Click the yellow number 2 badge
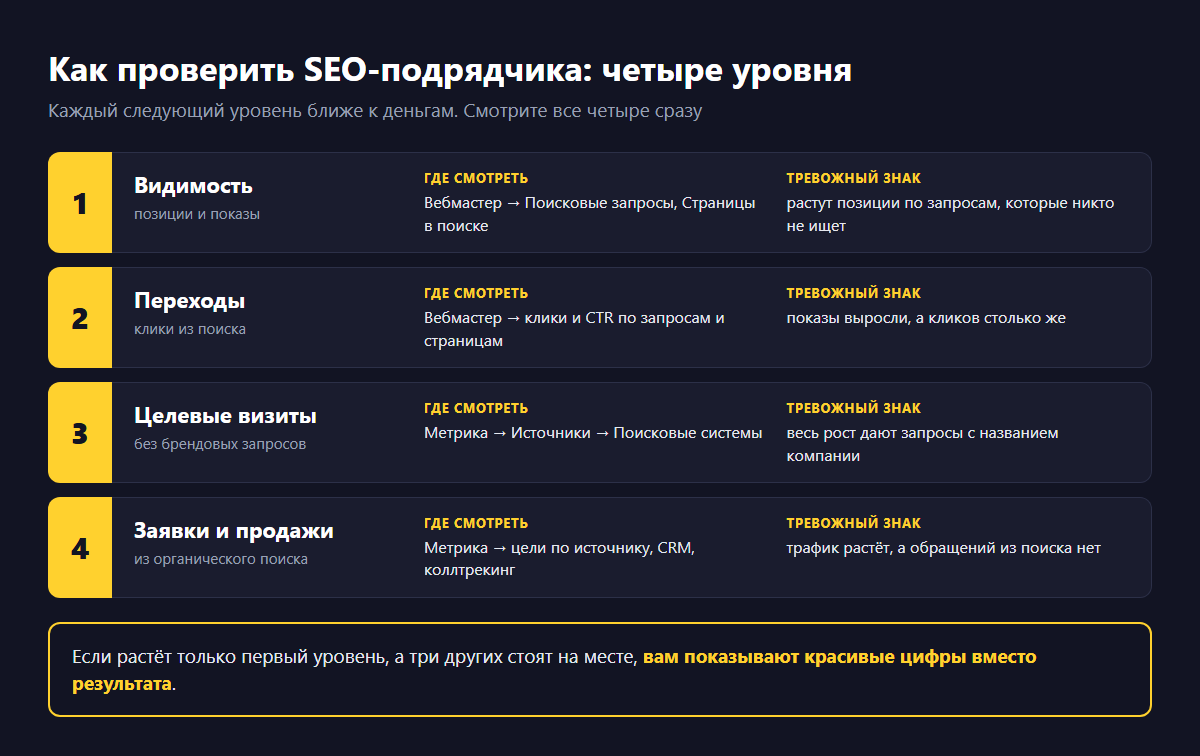Image resolution: width=1200 pixels, height=756 pixels. [x=80, y=318]
